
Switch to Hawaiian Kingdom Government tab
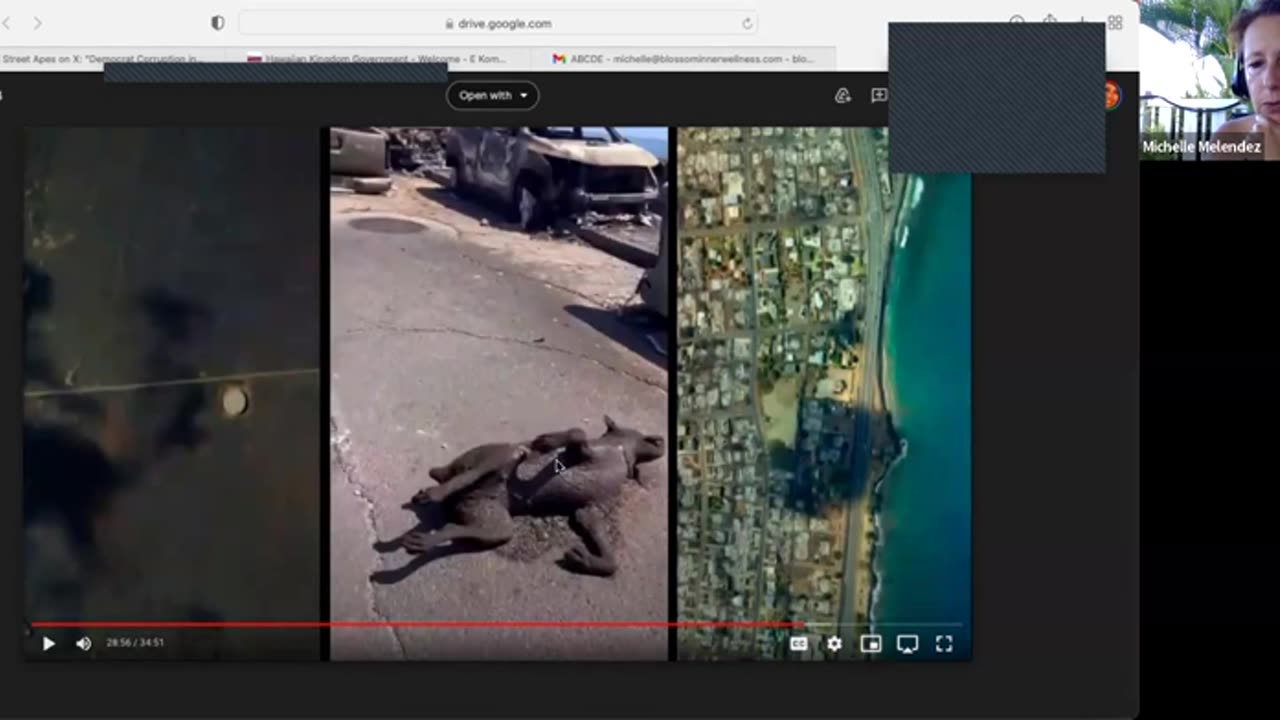(x=378, y=59)
